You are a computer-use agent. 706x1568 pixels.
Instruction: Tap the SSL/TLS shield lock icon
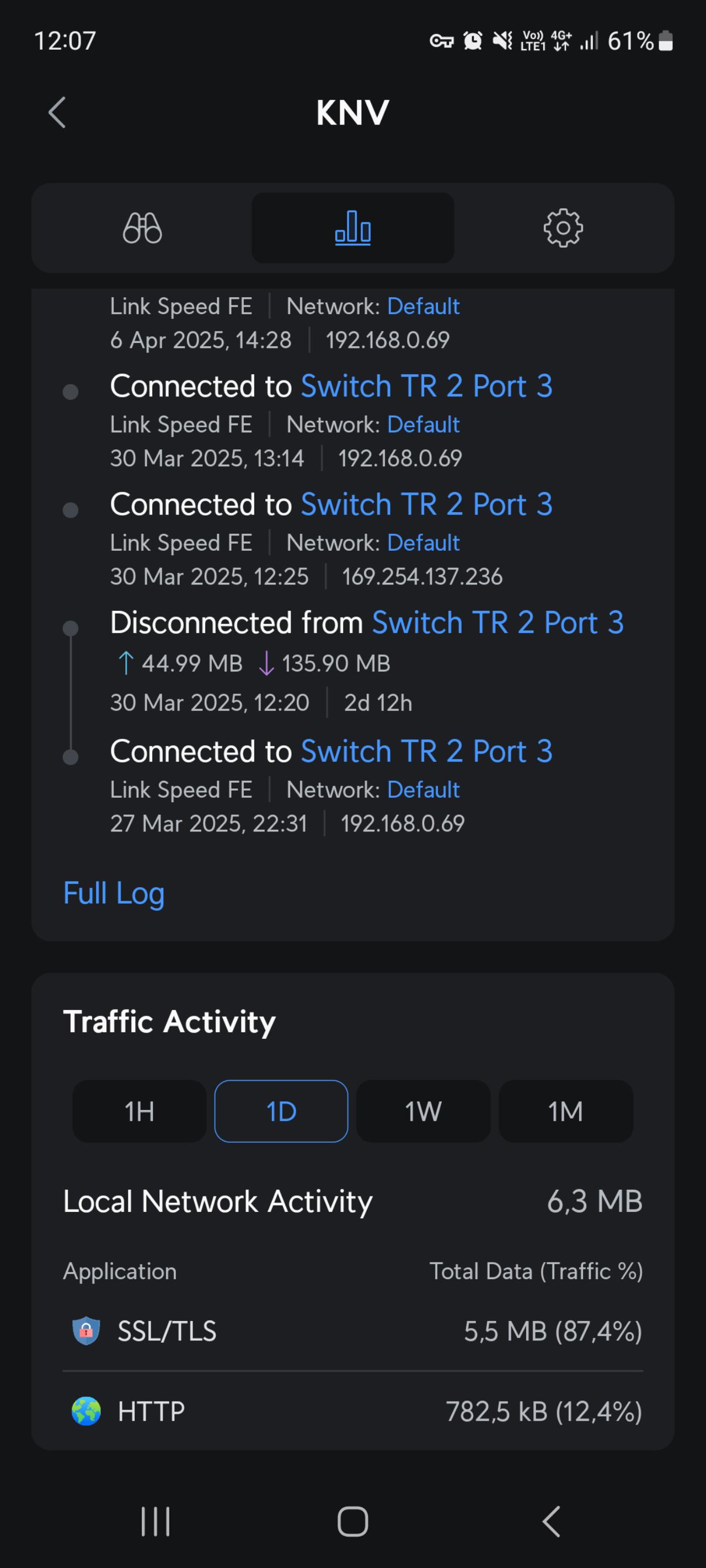(x=86, y=1330)
